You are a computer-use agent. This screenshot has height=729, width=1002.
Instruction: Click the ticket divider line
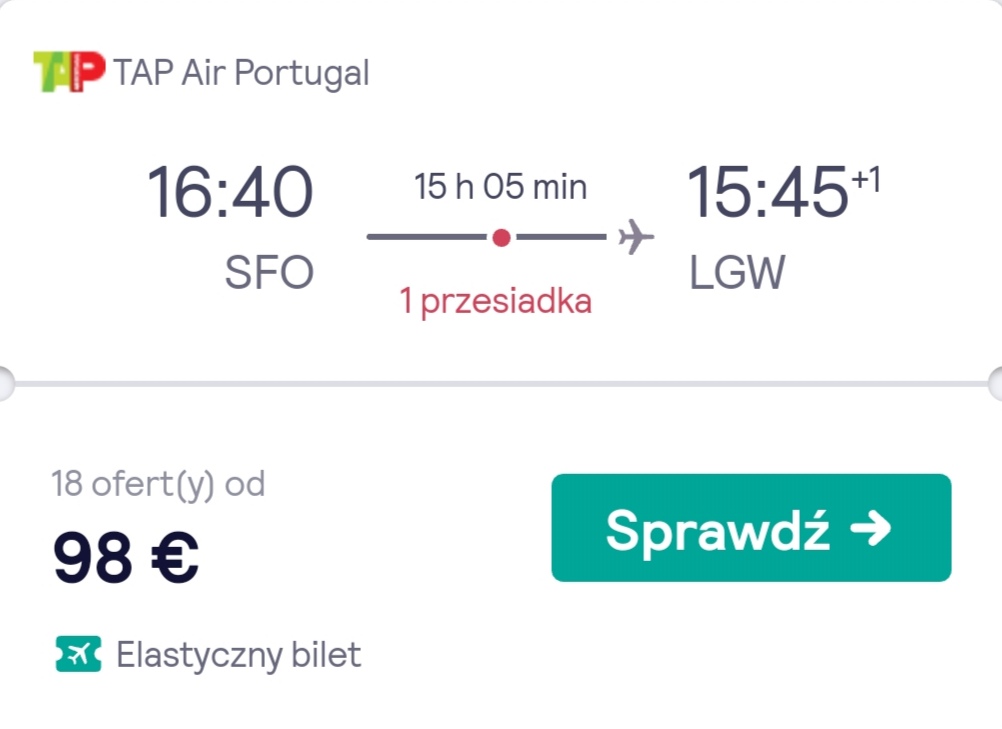coord(501,384)
